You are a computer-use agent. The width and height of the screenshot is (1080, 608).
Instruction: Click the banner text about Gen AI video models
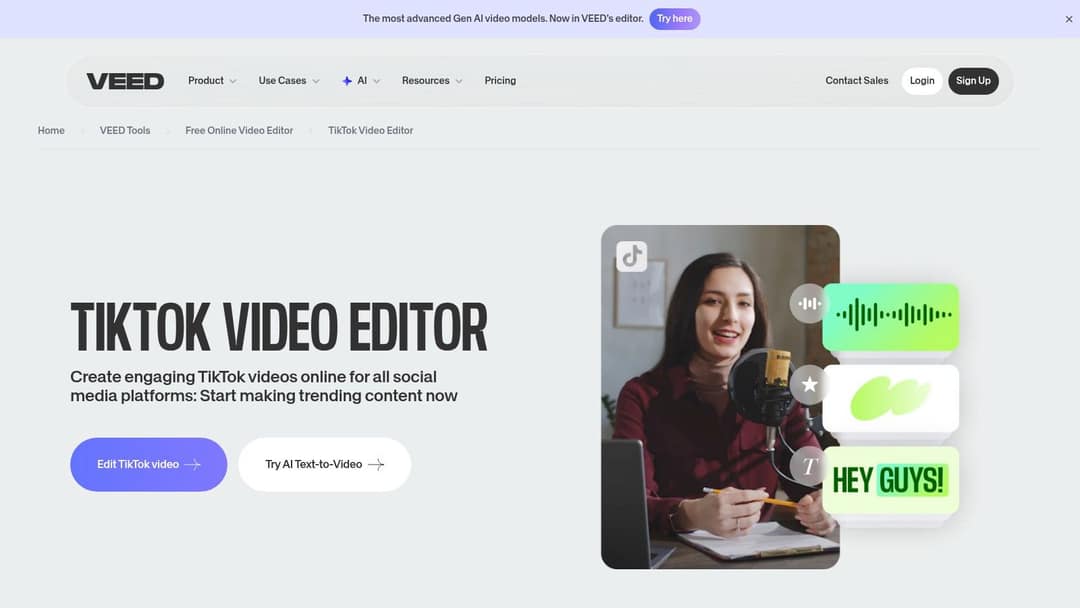click(x=503, y=19)
